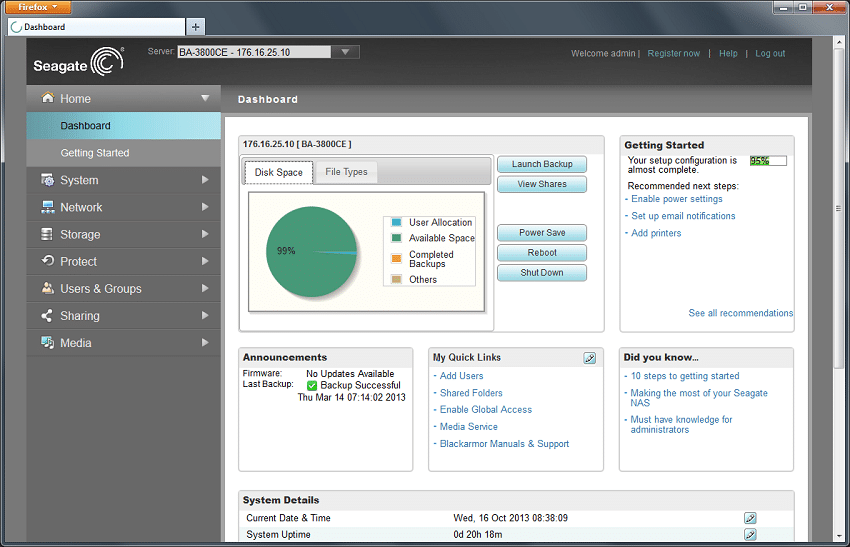Open Must have knowledge for administrators
850x547 pixels.
click(681, 424)
